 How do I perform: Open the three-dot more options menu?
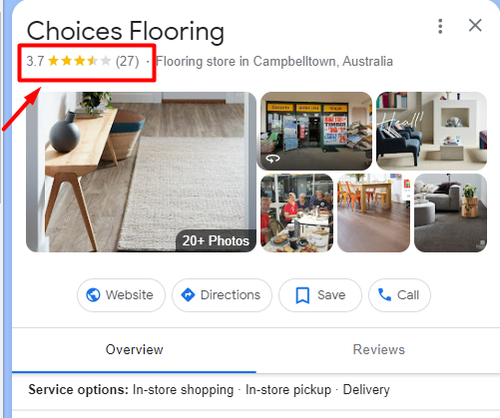point(440,26)
